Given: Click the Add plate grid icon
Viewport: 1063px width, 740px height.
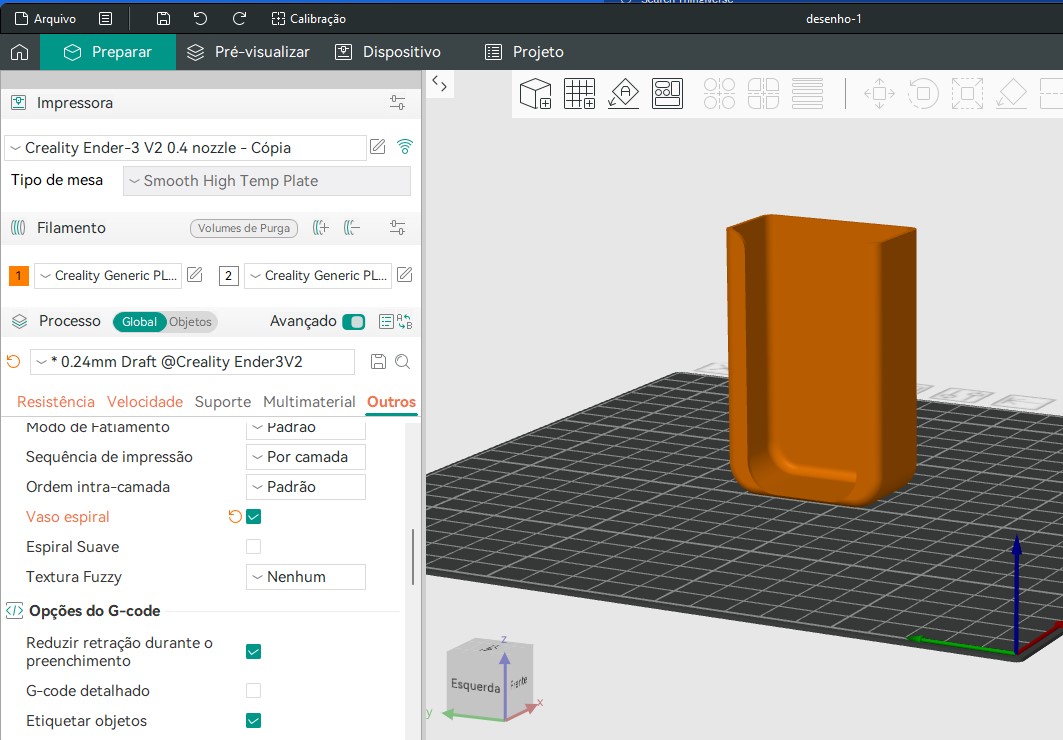Looking at the screenshot, I should 580,94.
